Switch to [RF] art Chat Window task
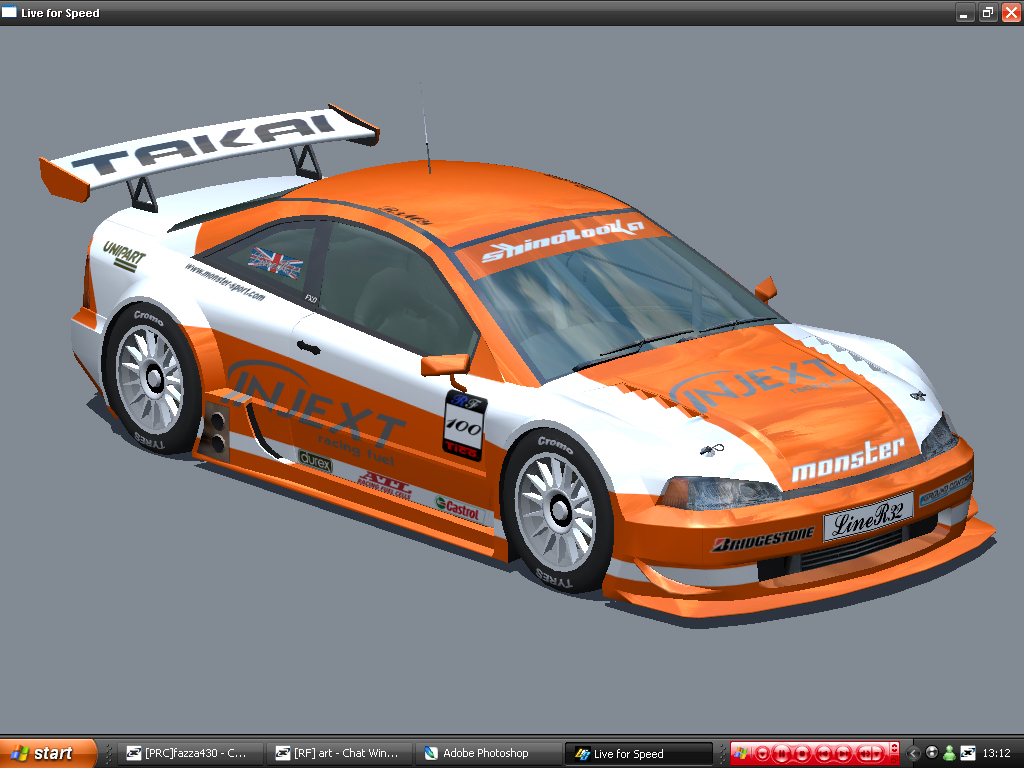The height and width of the screenshot is (768, 1024). pyautogui.click(x=342, y=753)
